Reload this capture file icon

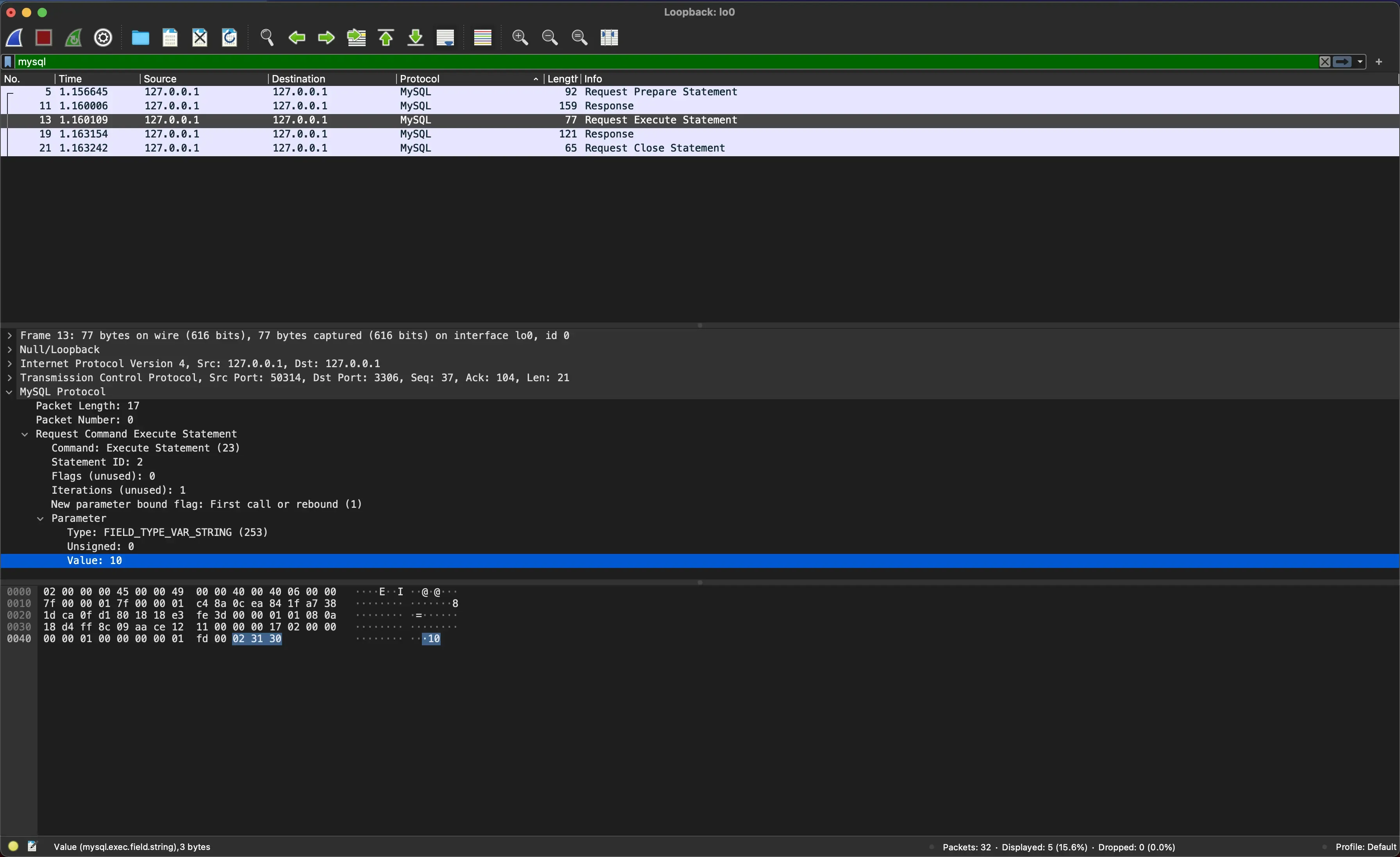click(x=230, y=37)
